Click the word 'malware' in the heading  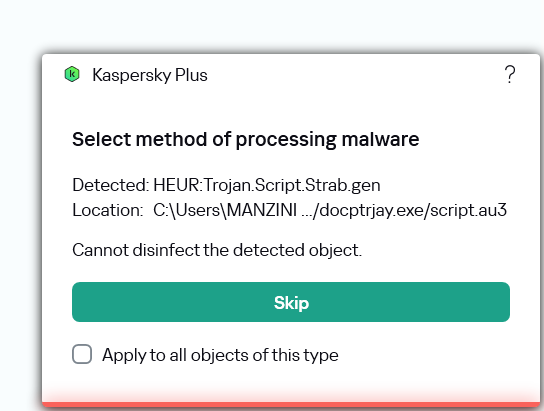(x=381, y=139)
